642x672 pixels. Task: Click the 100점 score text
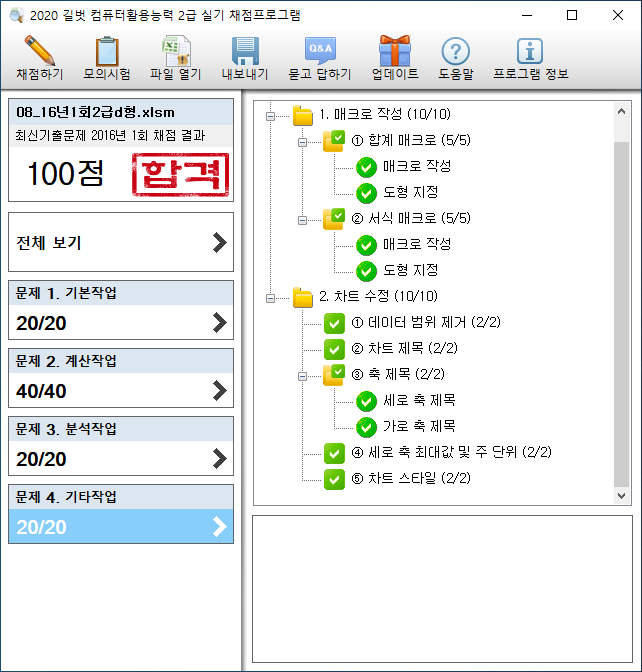65,174
